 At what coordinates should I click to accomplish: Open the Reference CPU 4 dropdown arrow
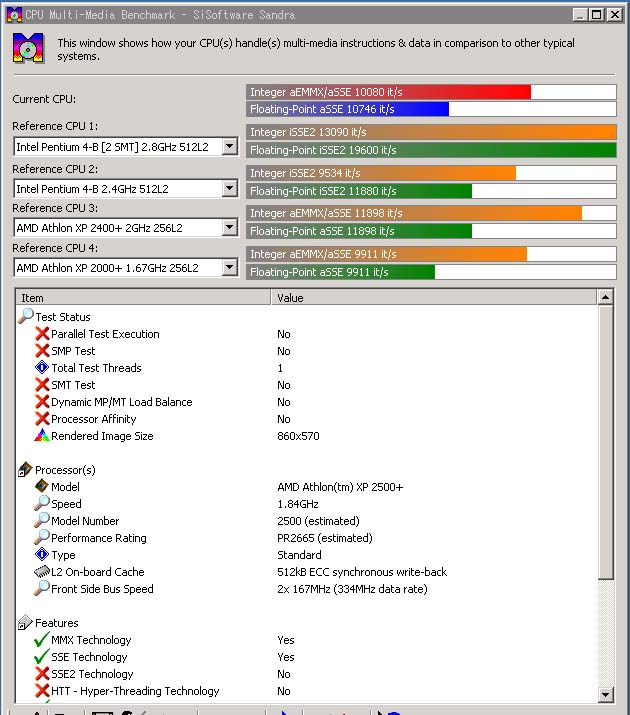pyautogui.click(x=229, y=268)
